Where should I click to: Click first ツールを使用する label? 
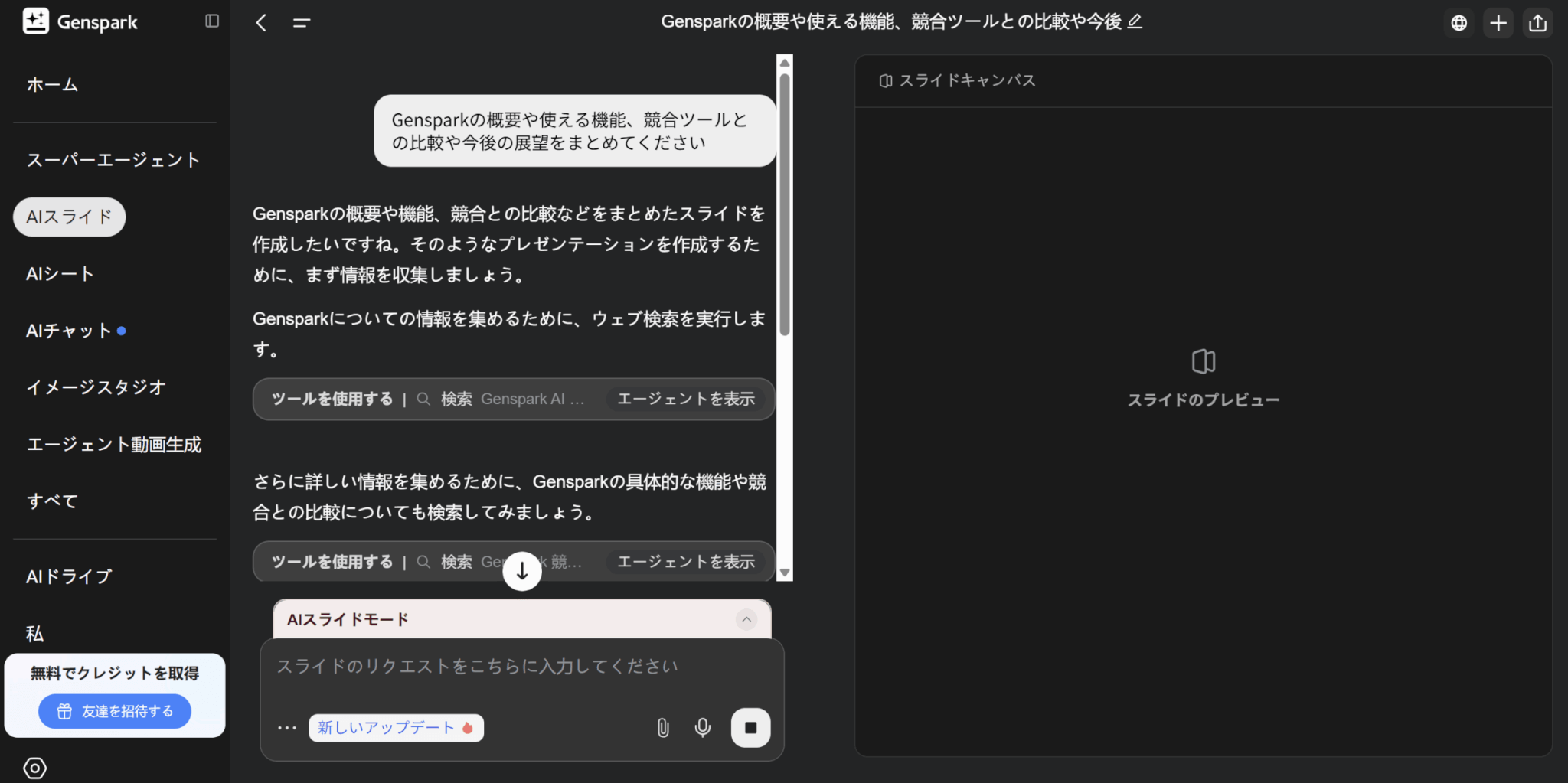coord(332,399)
